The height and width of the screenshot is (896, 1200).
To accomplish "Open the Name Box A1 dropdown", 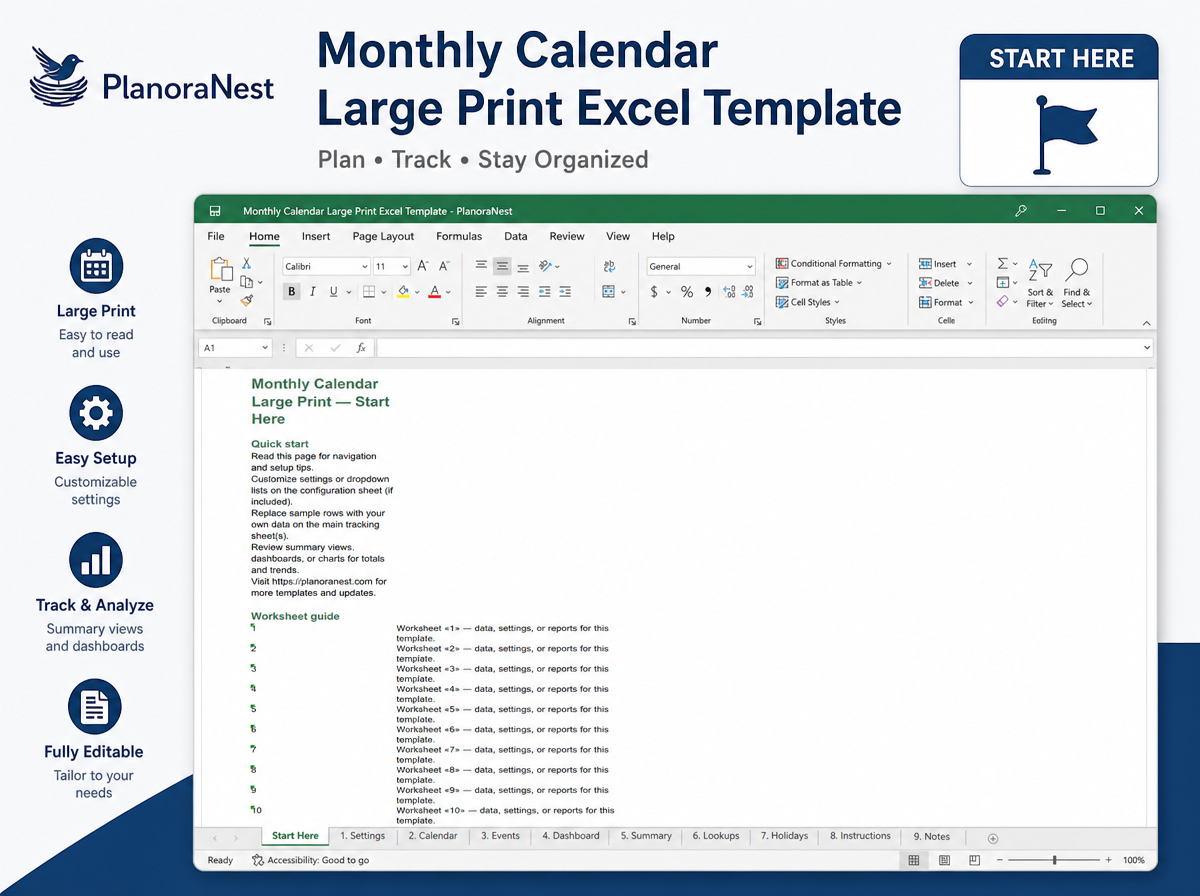I will pyautogui.click(x=265, y=348).
